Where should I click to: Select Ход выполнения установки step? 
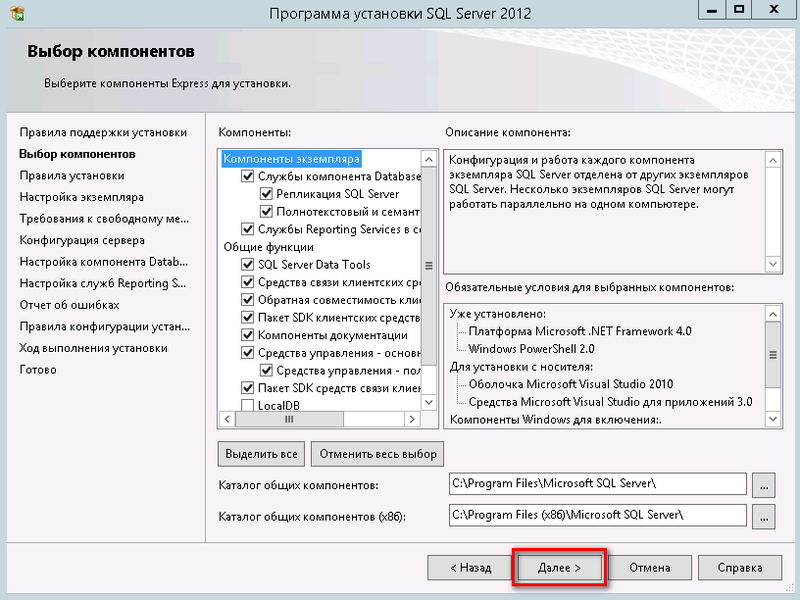click(x=93, y=348)
